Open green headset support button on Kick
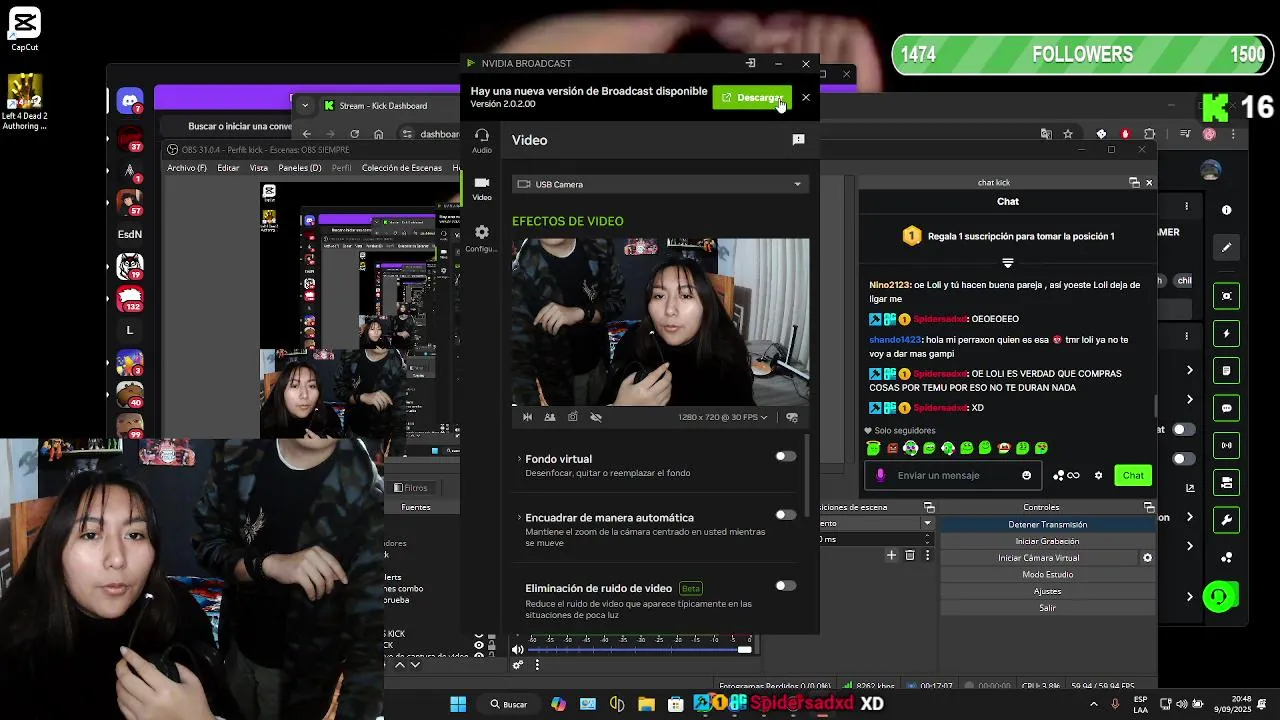The image size is (1280, 720). coord(1219,597)
